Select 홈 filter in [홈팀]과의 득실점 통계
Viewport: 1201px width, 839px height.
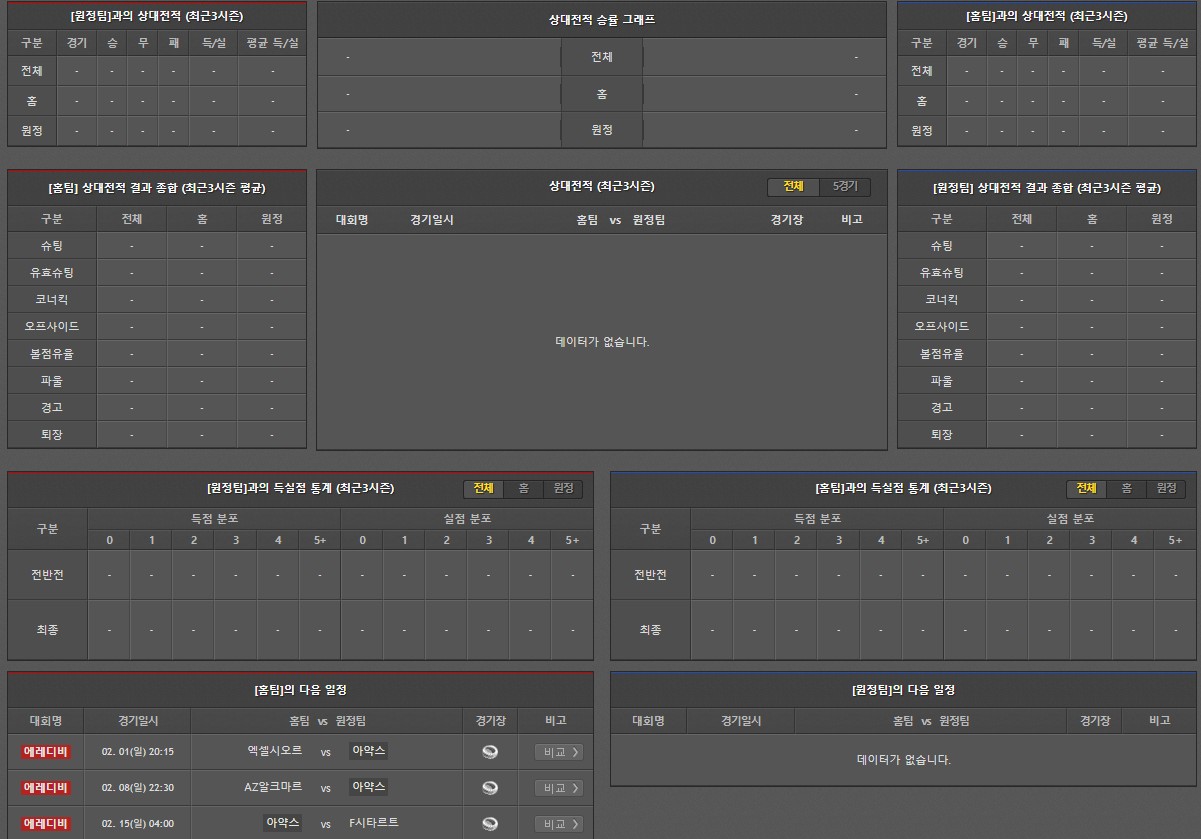pos(1126,488)
